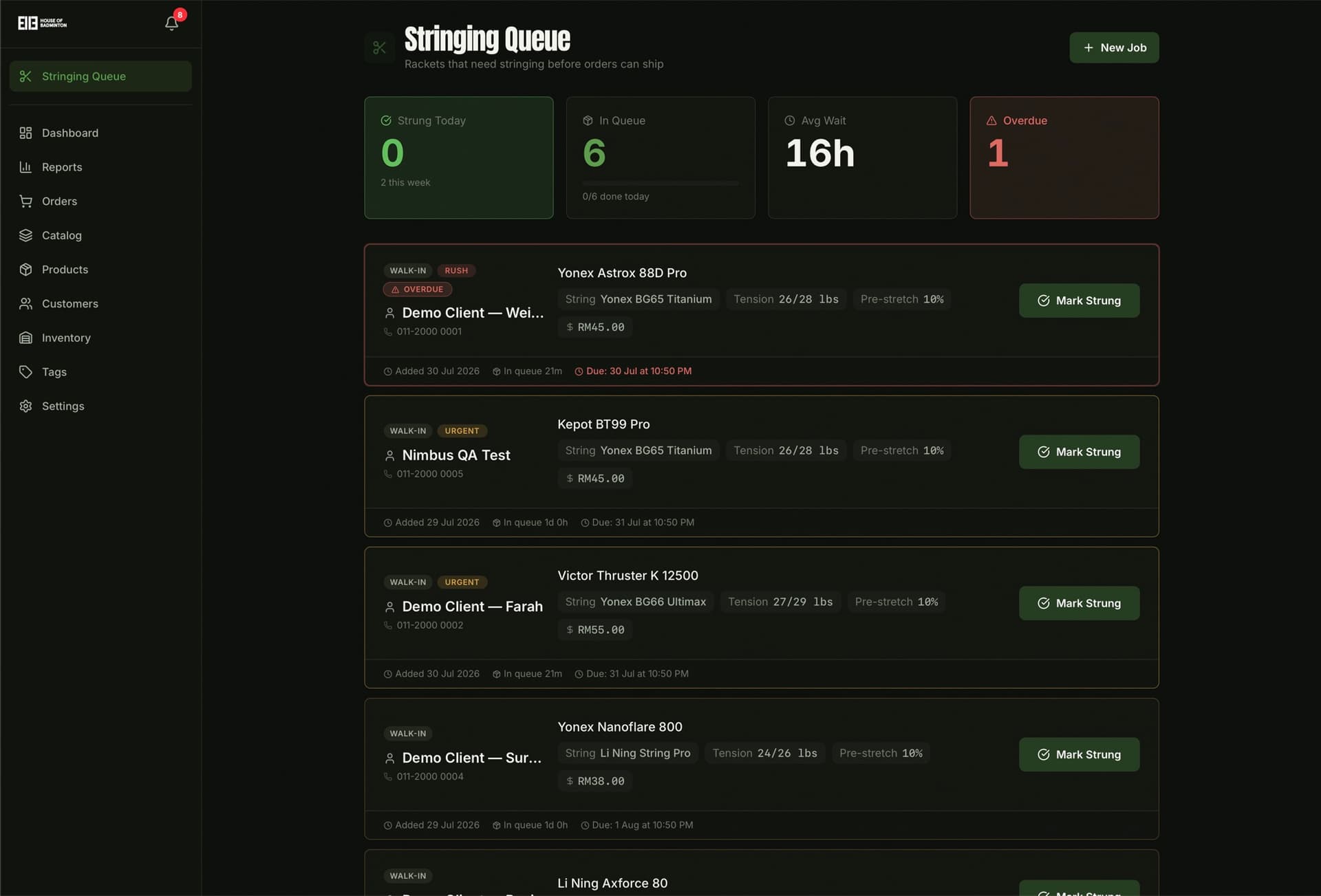Click Yonex Nanoflare 800 racket title

tap(620, 727)
